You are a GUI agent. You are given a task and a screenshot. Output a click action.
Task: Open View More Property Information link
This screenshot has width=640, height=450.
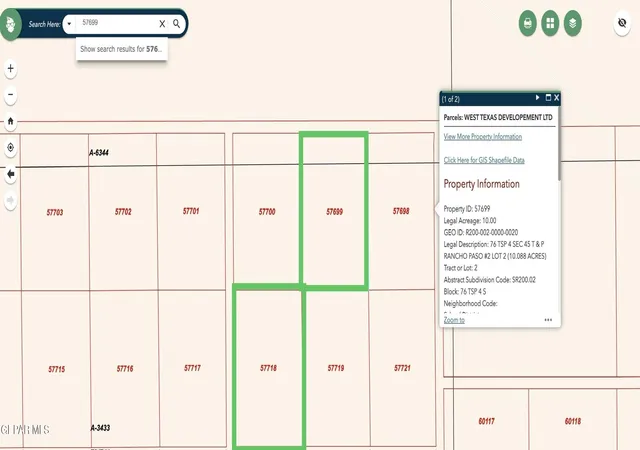[x=483, y=136]
